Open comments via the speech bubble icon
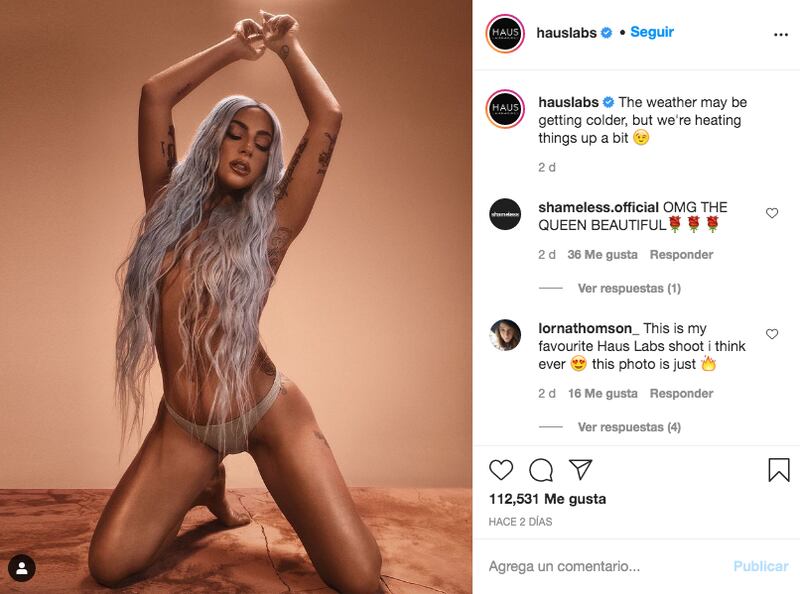 [x=541, y=470]
